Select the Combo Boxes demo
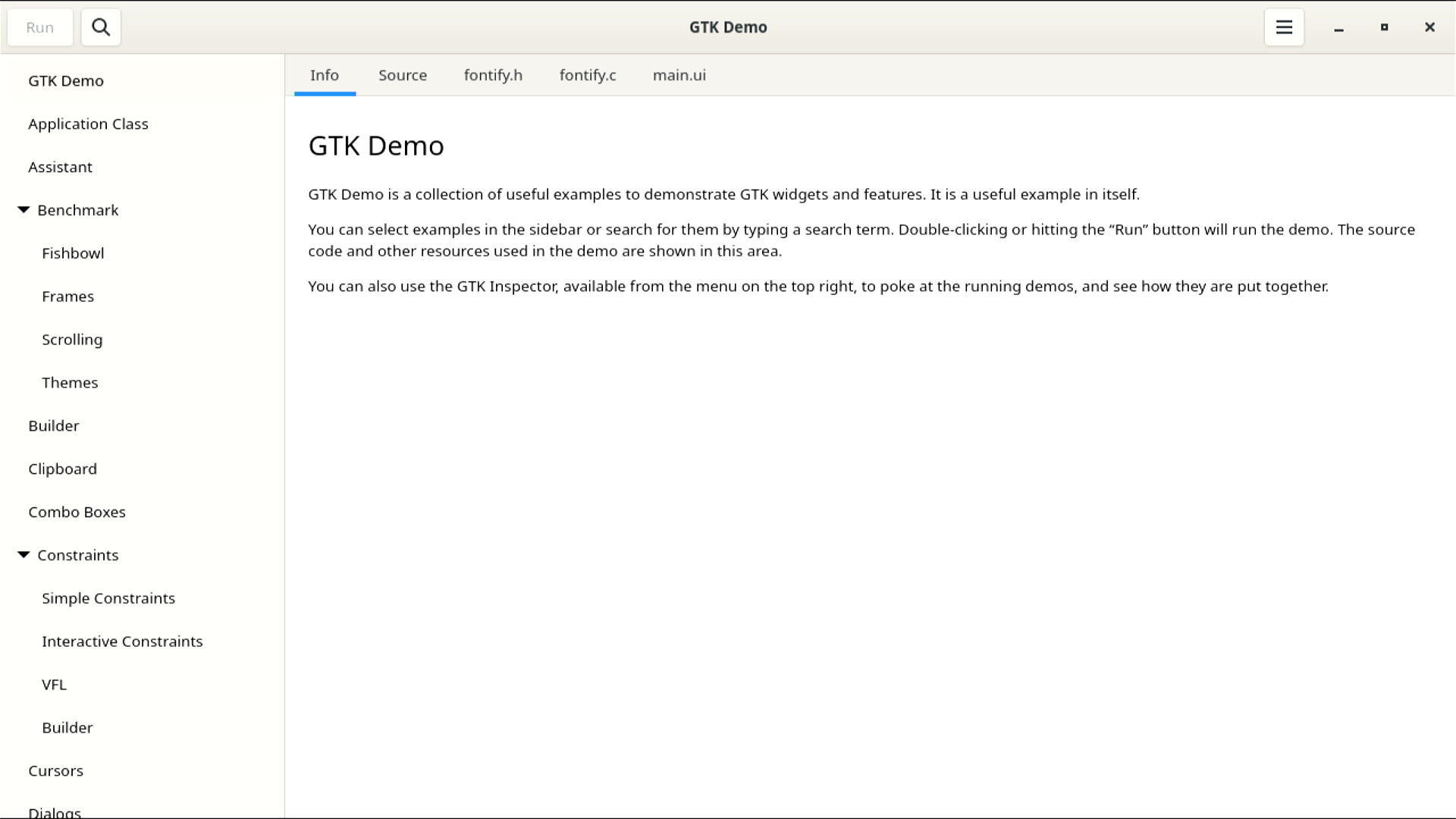1456x819 pixels. [143, 513]
